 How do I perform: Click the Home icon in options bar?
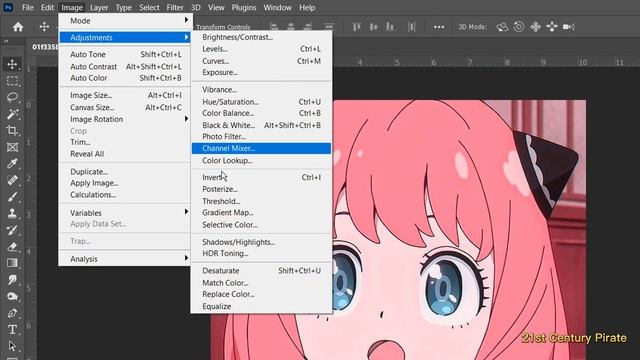(18, 27)
